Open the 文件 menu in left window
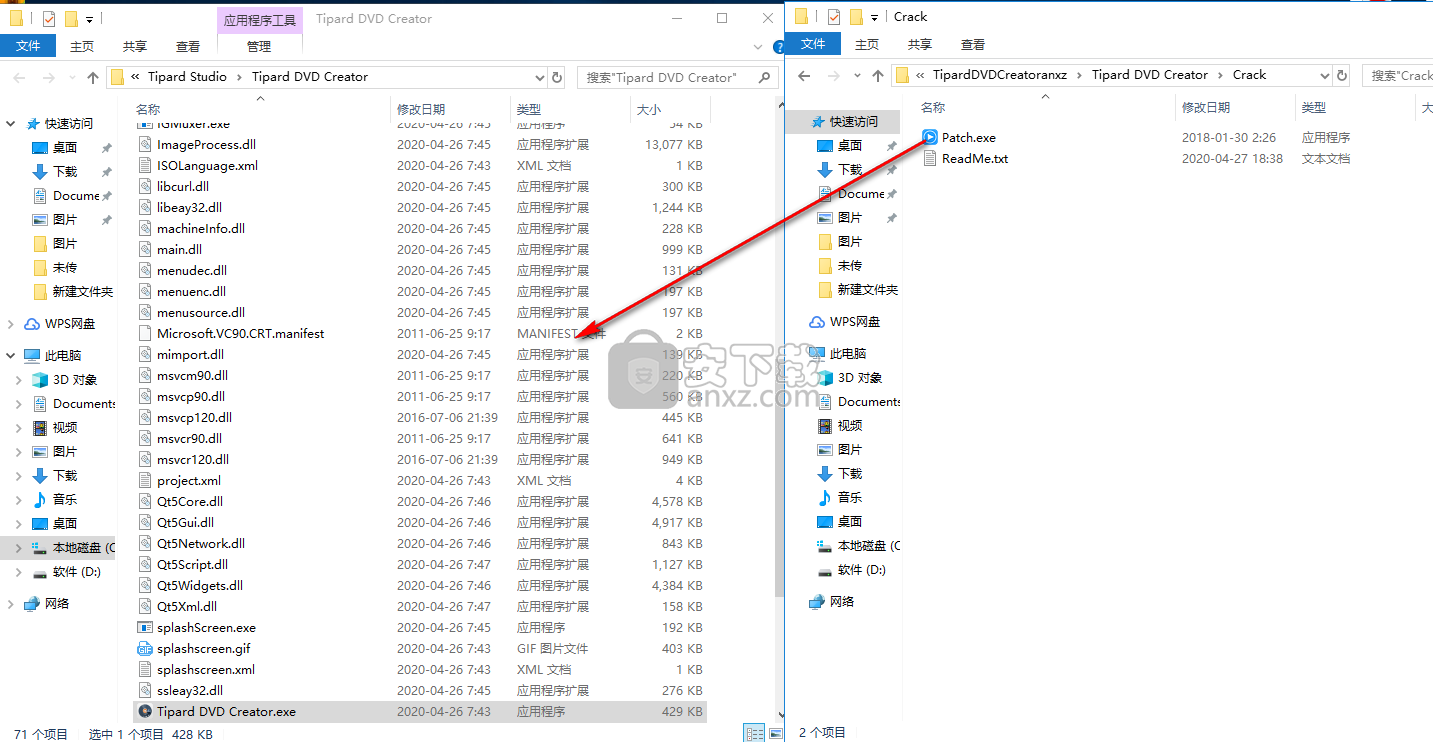This screenshot has width=1433, height=742. click(x=28, y=46)
